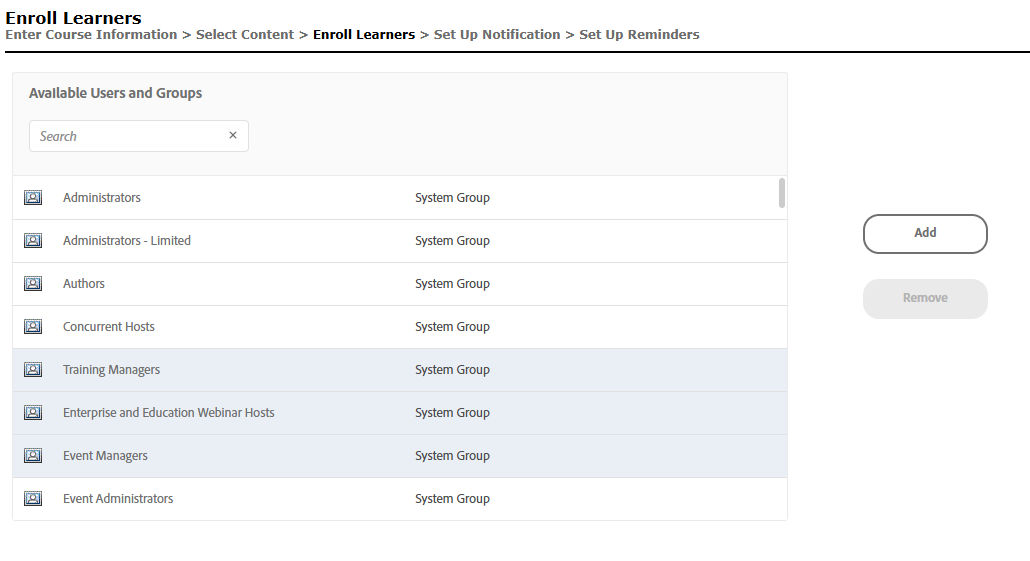Select the Authors group name
This screenshot has height=561, width=1030.
coord(84,284)
